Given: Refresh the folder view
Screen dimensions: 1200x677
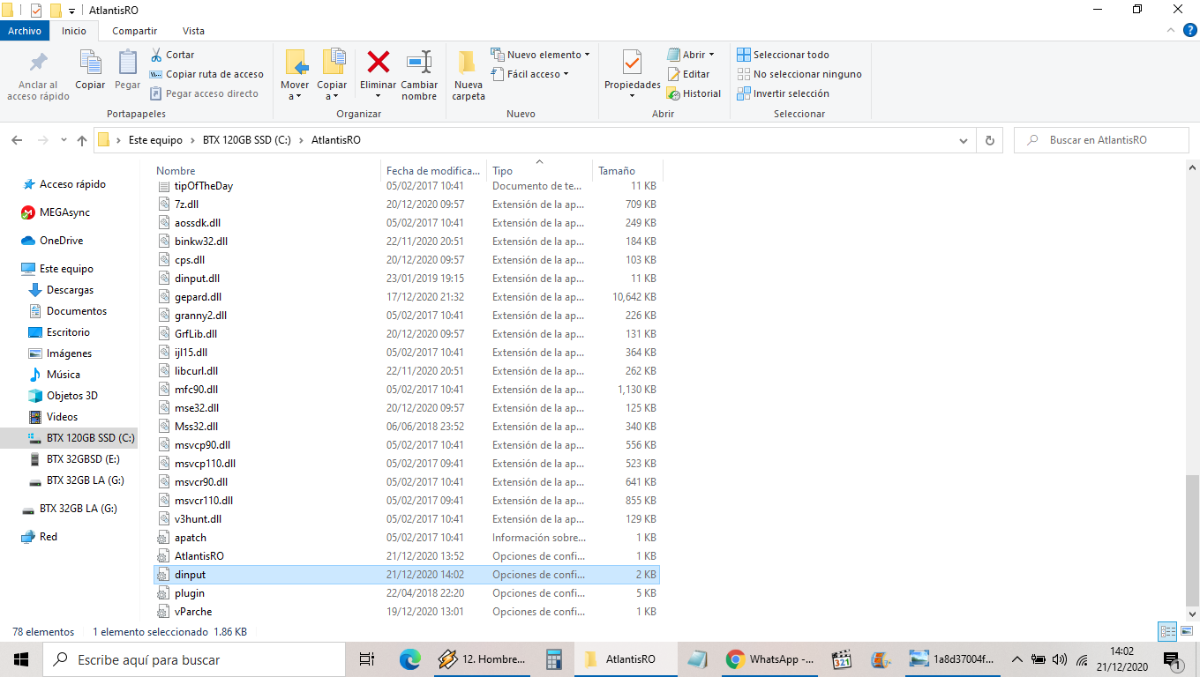Looking at the screenshot, I should click(x=990, y=140).
